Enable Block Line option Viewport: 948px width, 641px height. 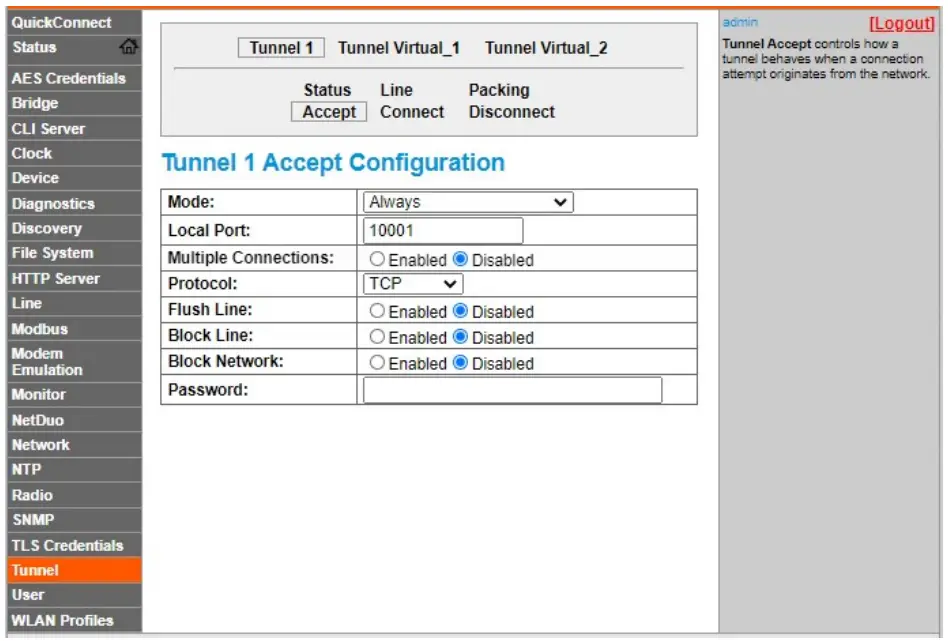click(x=377, y=337)
